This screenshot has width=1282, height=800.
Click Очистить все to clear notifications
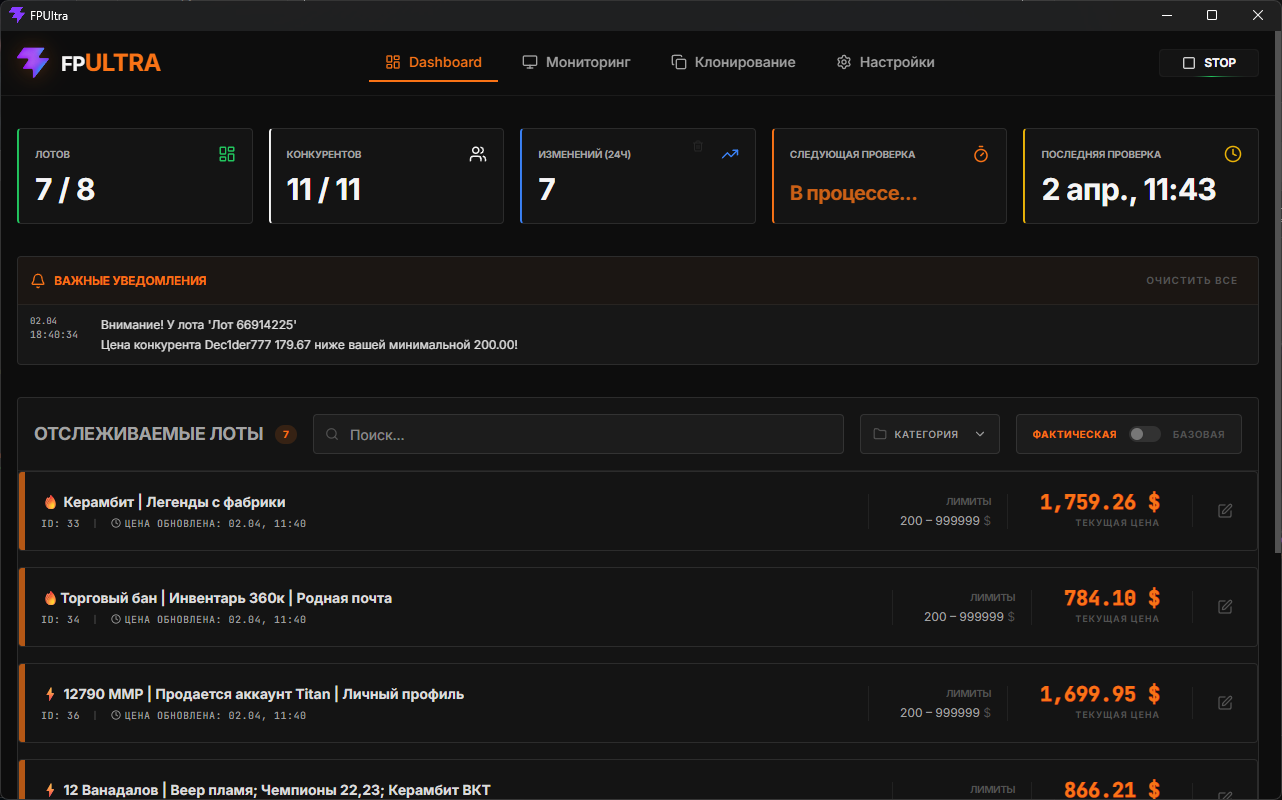pyautogui.click(x=1191, y=281)
